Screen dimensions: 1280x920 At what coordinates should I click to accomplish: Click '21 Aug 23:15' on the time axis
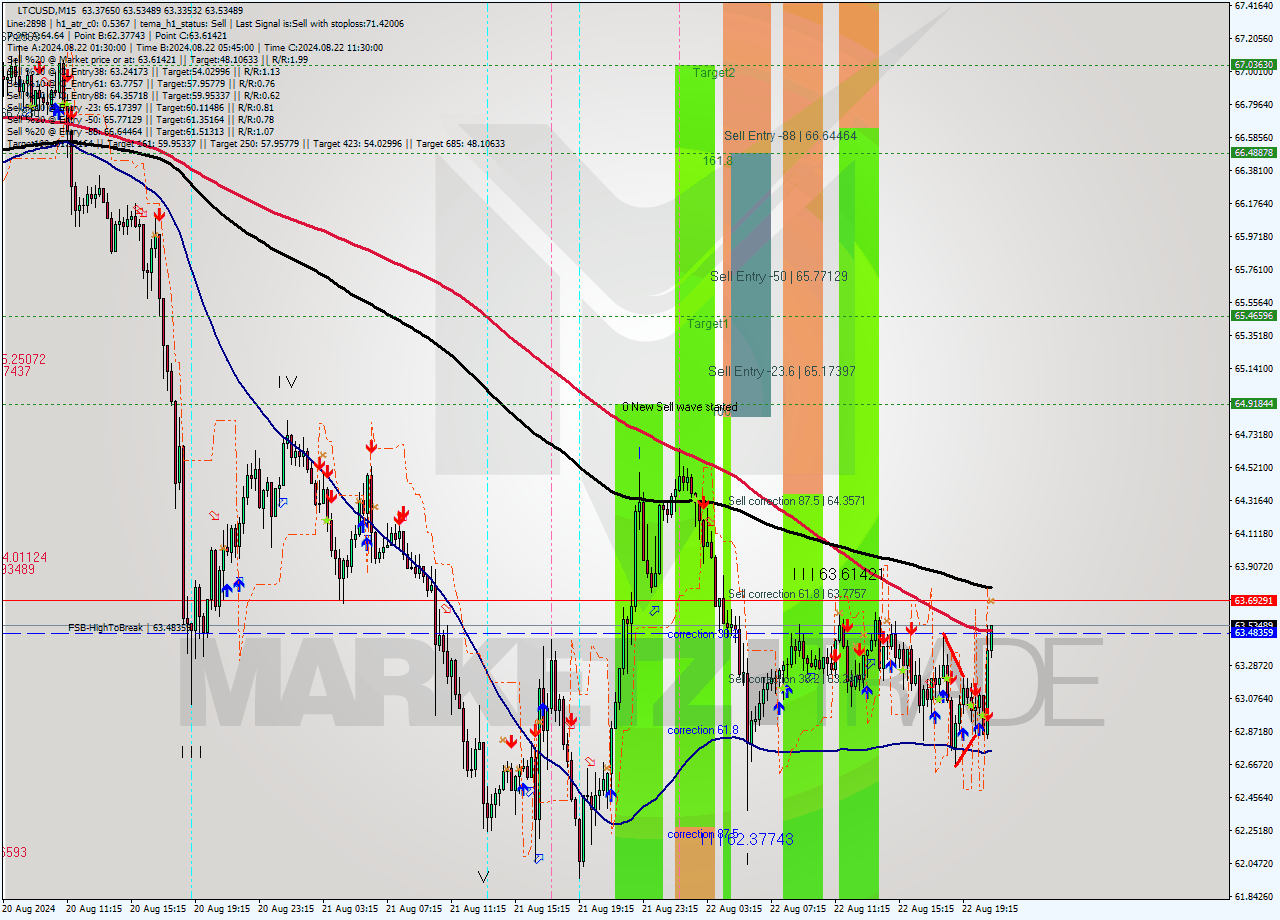click(x=670, y=909)
